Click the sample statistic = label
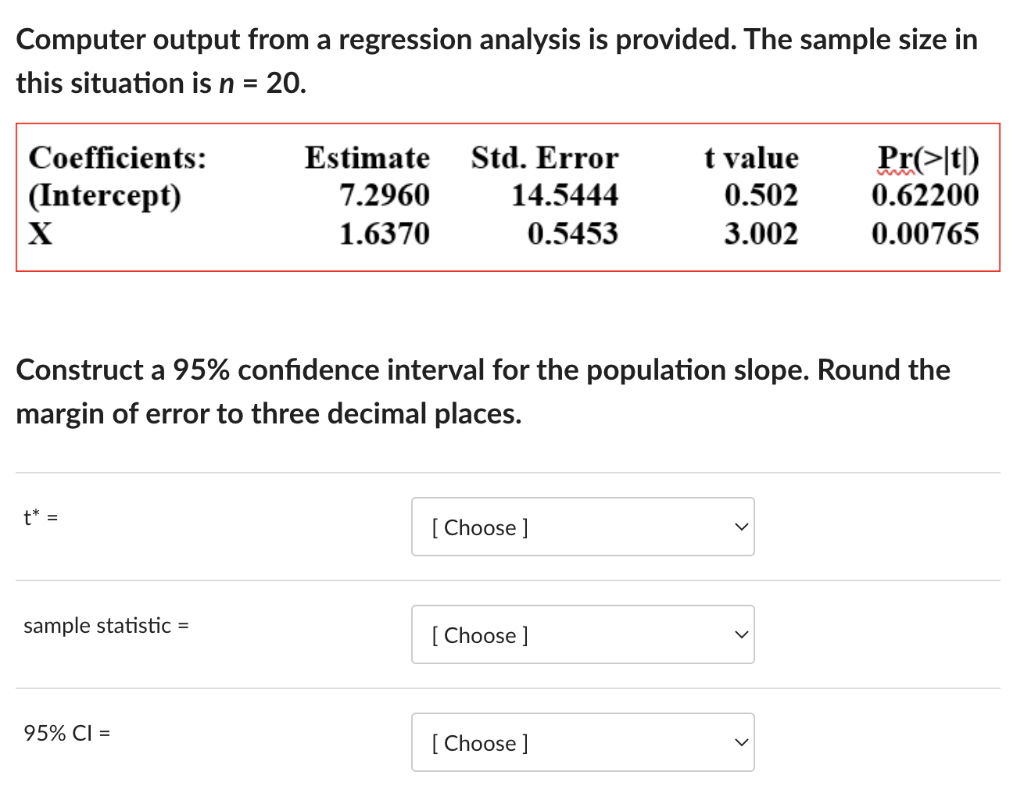 pos(106,626)
